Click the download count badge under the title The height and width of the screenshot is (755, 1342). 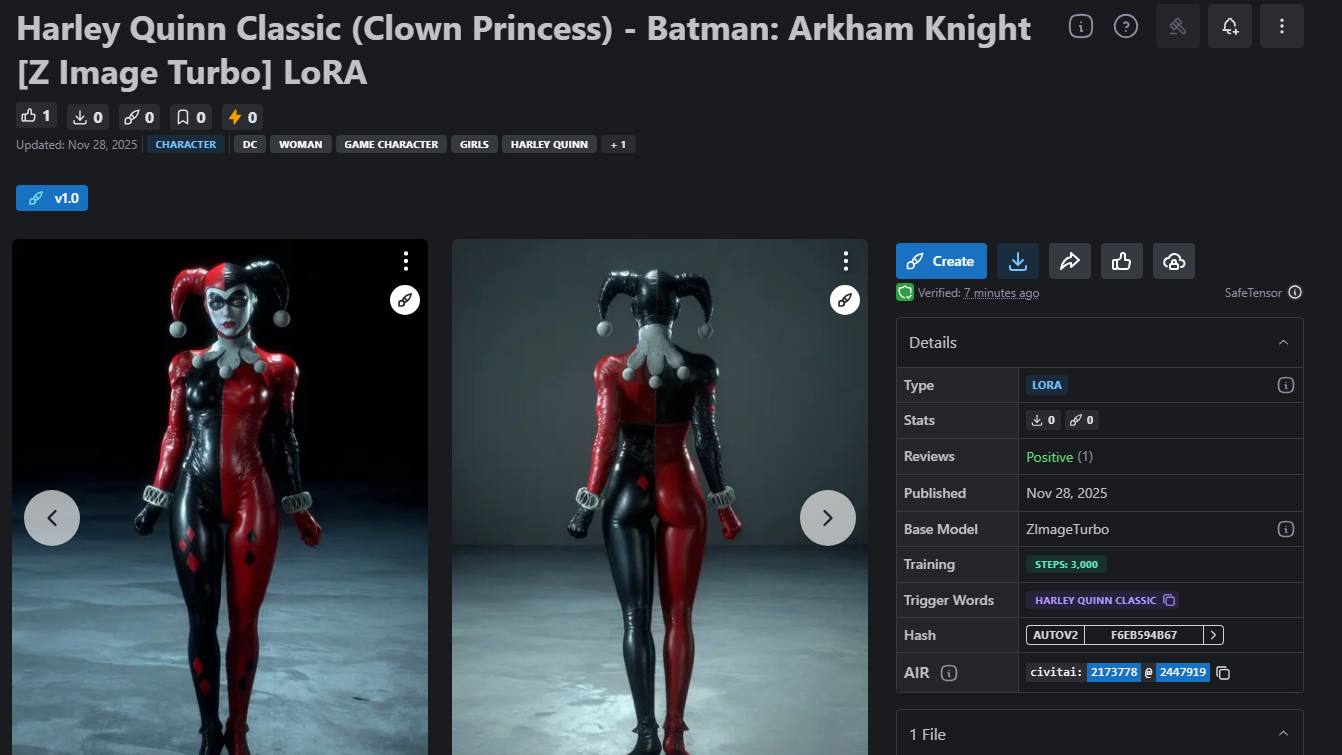click(88, 117)
